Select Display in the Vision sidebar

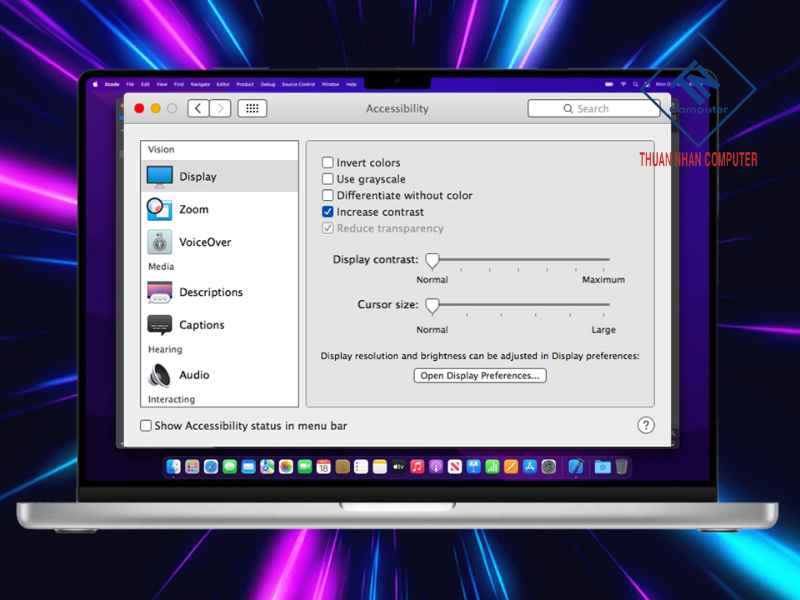197,177
